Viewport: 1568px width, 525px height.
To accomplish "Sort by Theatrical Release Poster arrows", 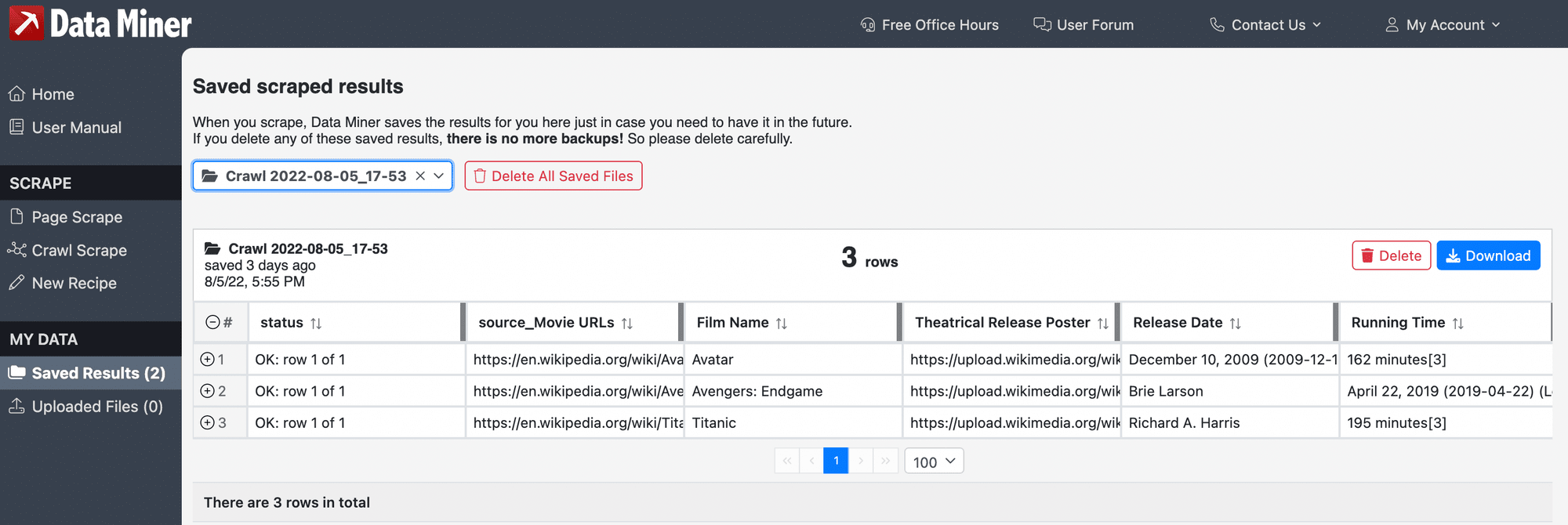I will [x=1103, y=323].
